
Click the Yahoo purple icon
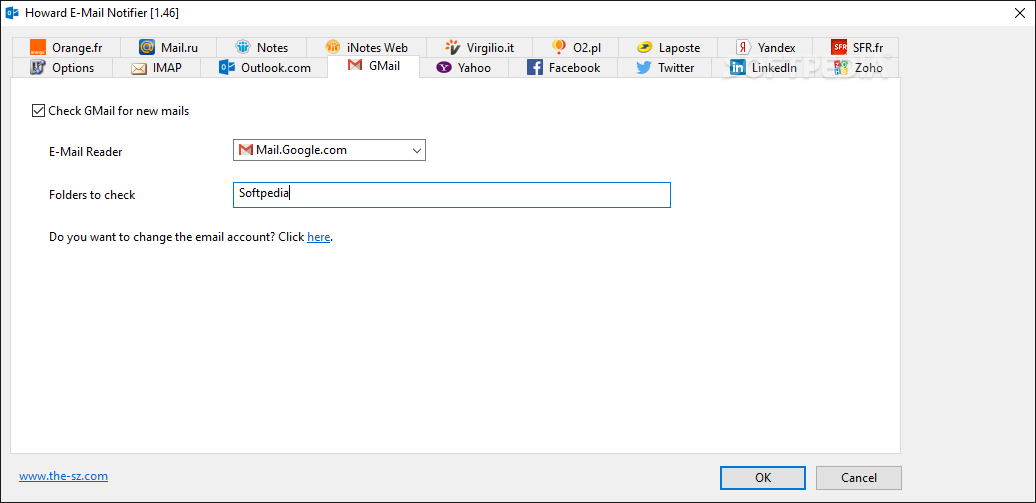(x=444, y=67)
